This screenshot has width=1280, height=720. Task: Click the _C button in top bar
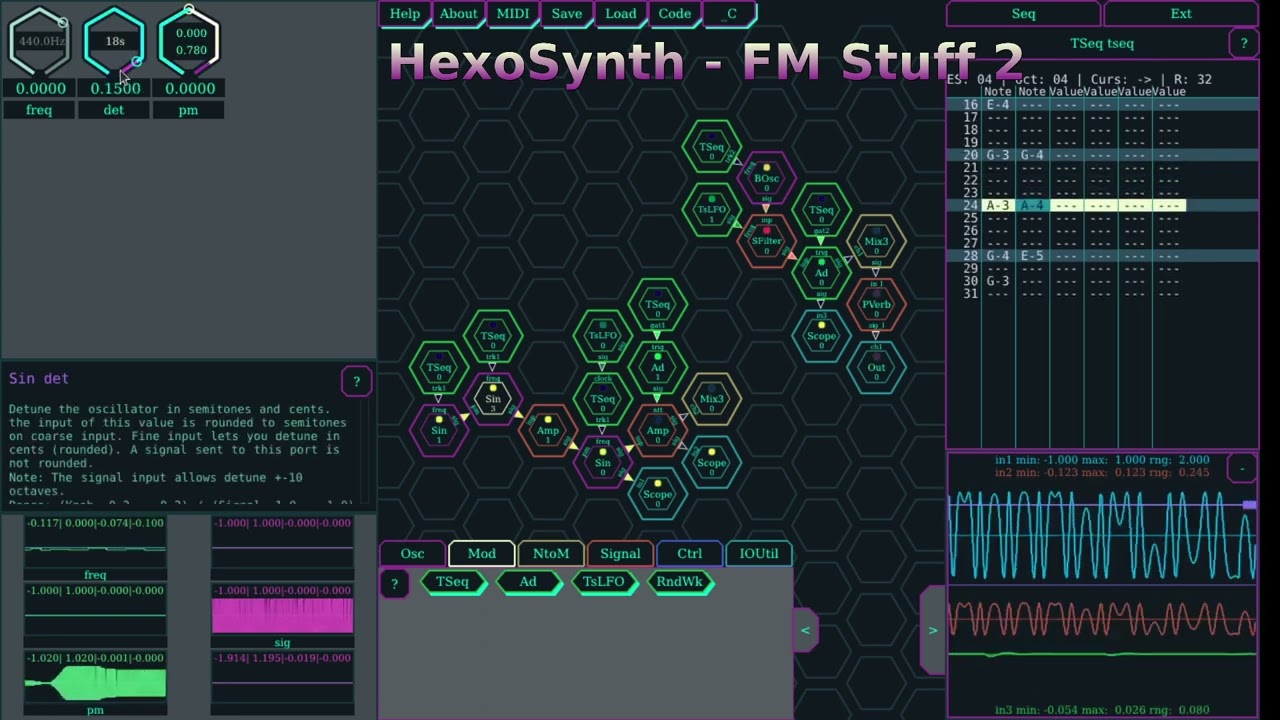pos(731,14)
